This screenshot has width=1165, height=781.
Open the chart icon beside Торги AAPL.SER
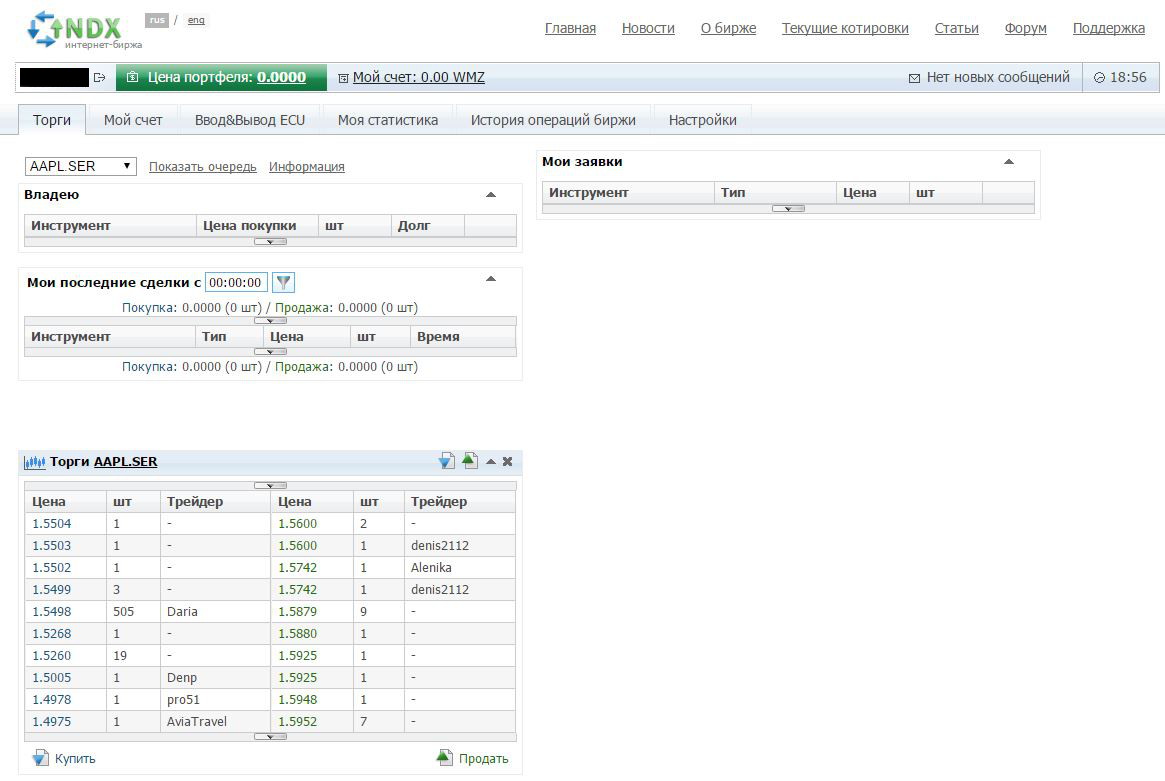[x=34, y=462]
